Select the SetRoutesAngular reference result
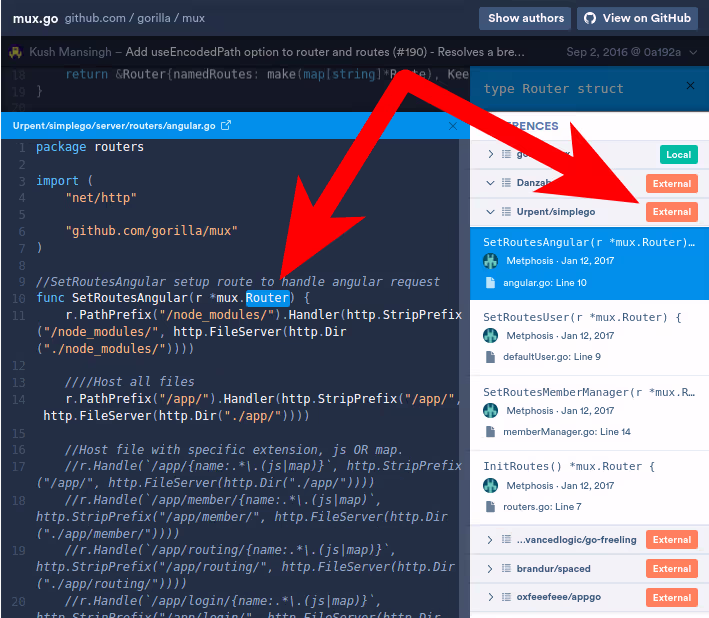 click(589, 263)
